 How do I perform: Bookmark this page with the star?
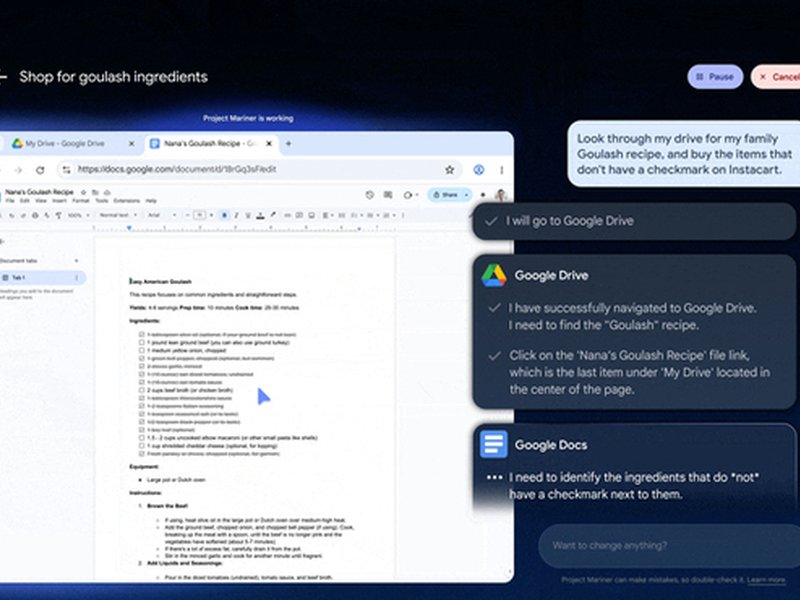(x=449, y=169)
